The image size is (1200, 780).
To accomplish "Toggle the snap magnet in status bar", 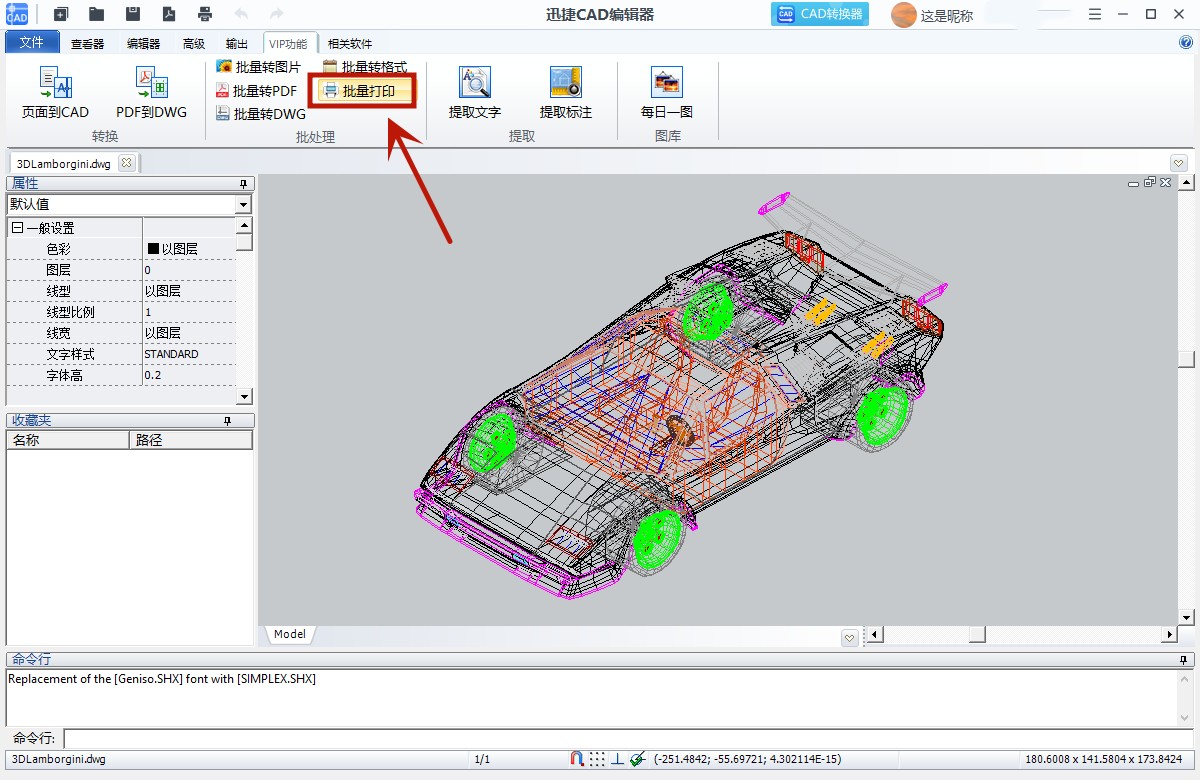I will 577,759.
